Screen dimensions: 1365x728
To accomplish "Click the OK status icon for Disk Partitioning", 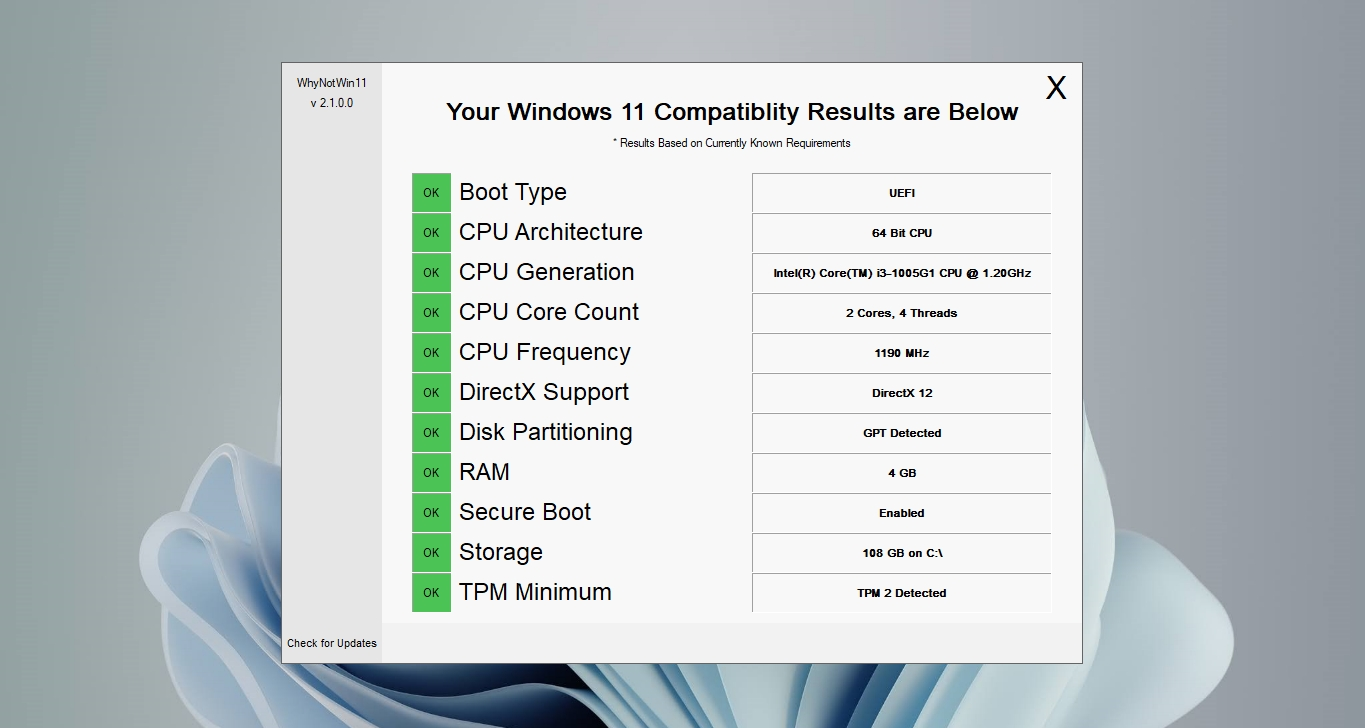I will coord(431,433).
